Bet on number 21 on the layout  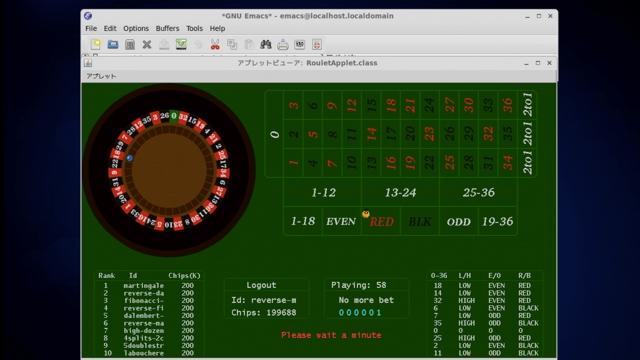tap(410, 105)
